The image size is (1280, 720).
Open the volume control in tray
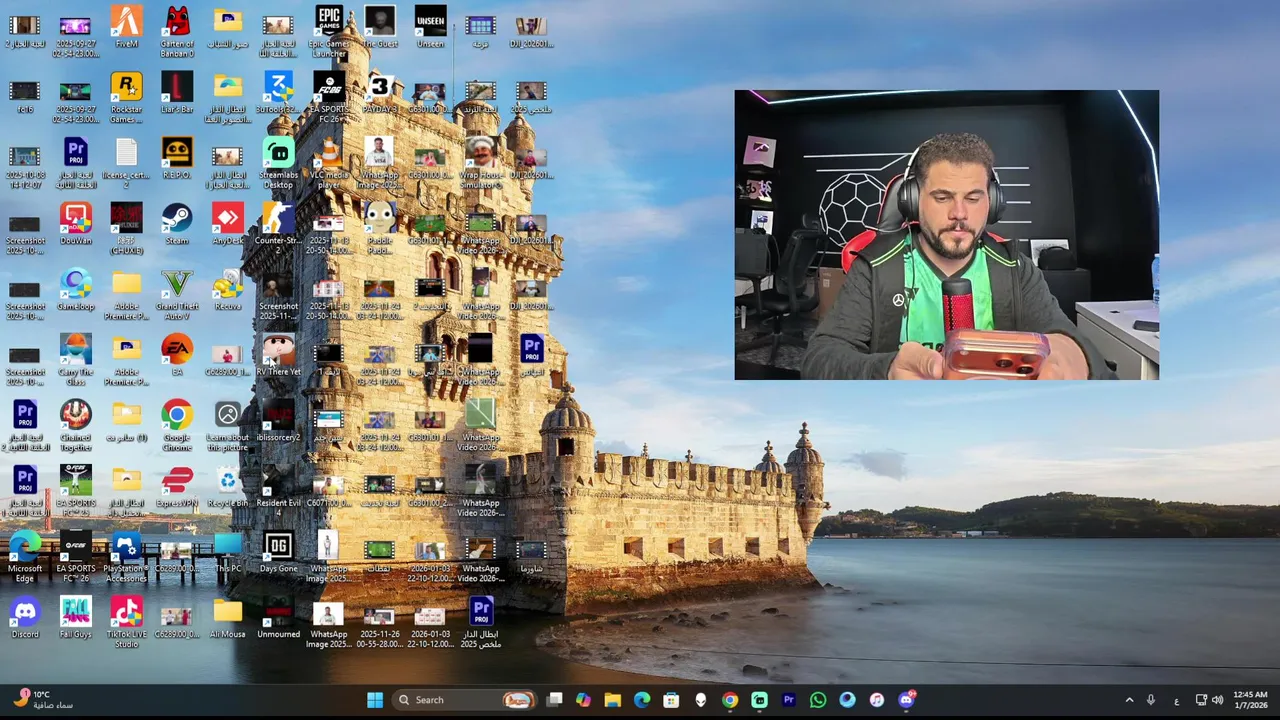click(1217, 700)
